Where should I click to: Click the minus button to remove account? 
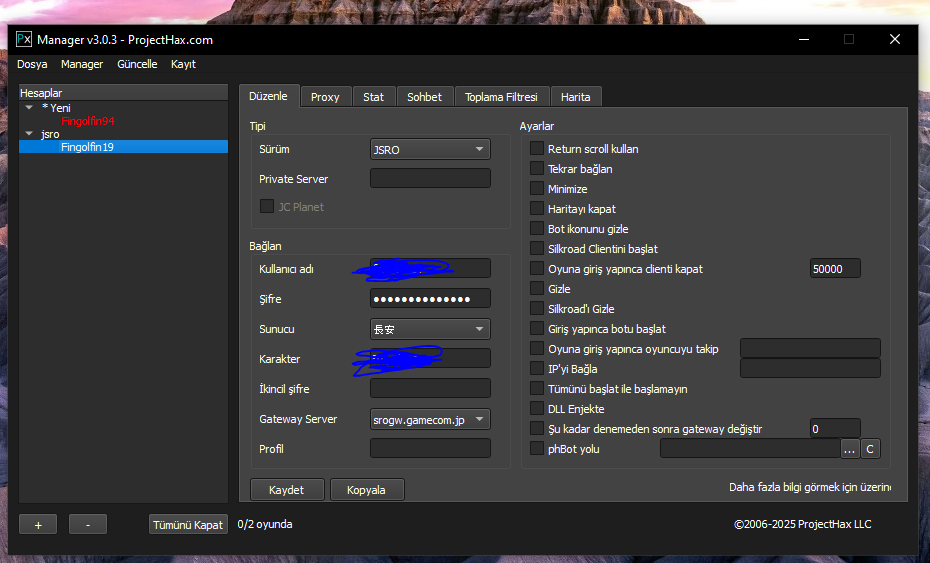pos(88,525)
